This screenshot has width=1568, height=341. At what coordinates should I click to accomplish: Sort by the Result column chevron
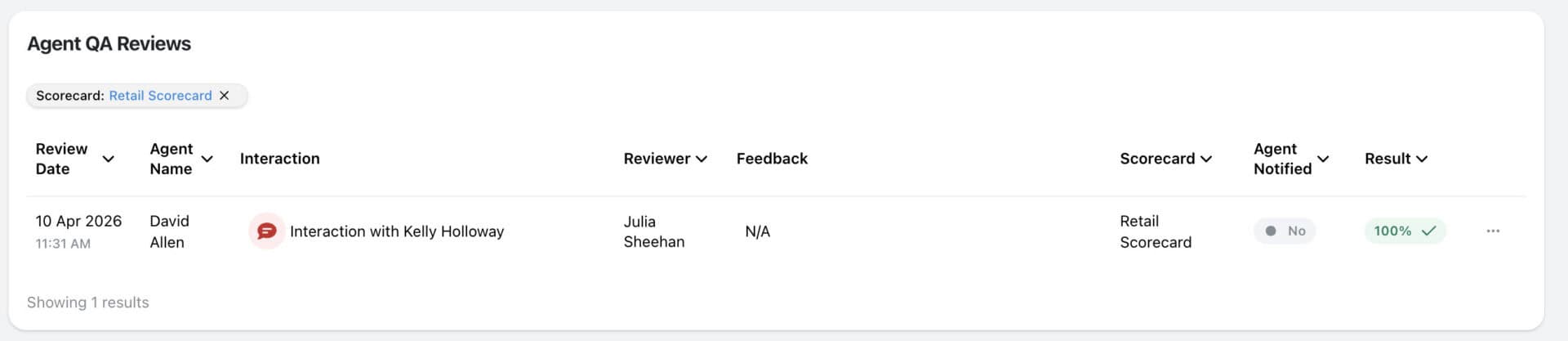point(1422,159)
